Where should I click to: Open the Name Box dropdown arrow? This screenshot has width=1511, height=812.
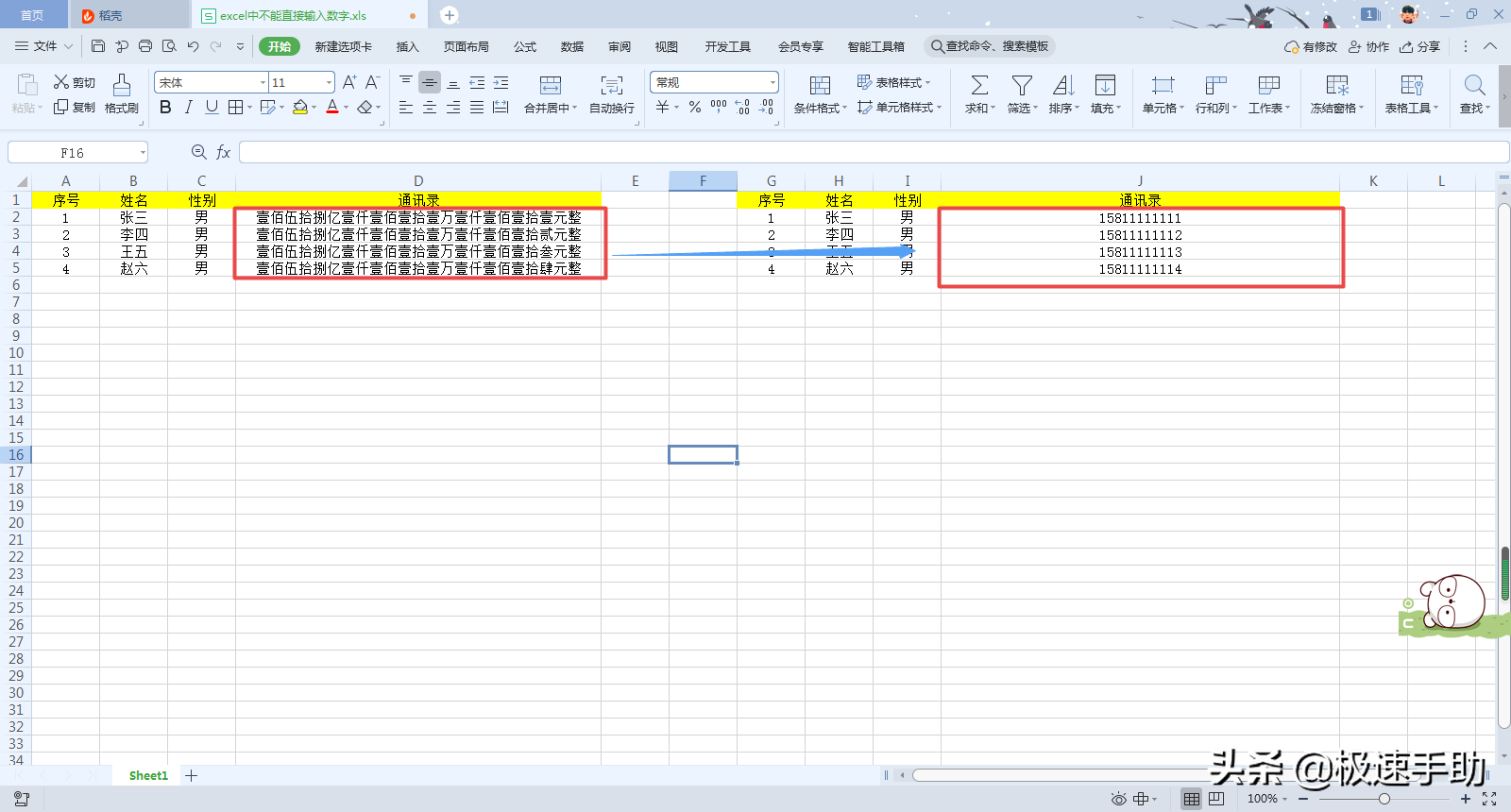pyautogui.click(x=143, y=152)
